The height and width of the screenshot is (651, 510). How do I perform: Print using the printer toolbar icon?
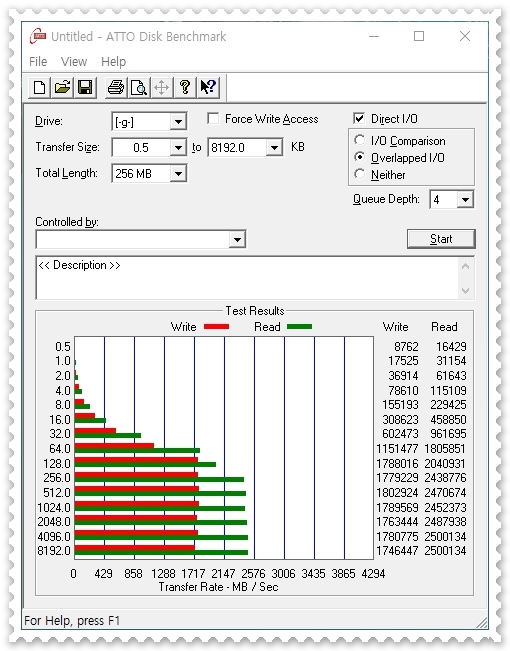[116, 88]
